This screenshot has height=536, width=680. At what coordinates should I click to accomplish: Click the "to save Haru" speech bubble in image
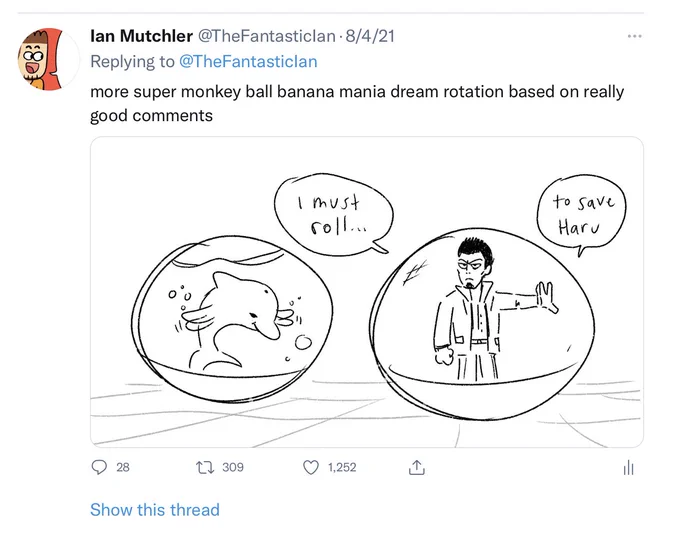pyautogui.click(x=582, y=214)
